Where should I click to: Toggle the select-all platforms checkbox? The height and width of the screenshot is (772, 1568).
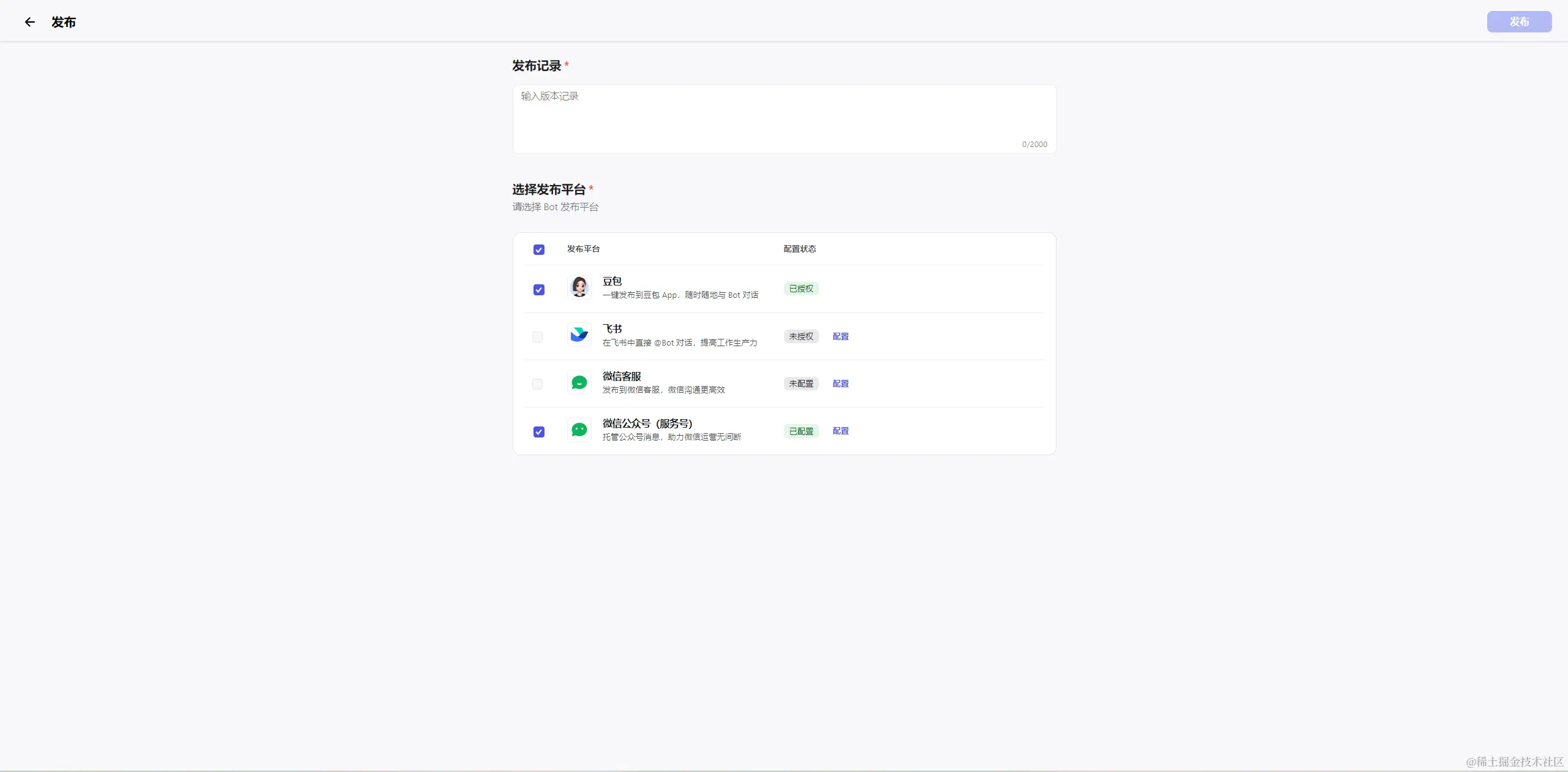tap(538, 249)
